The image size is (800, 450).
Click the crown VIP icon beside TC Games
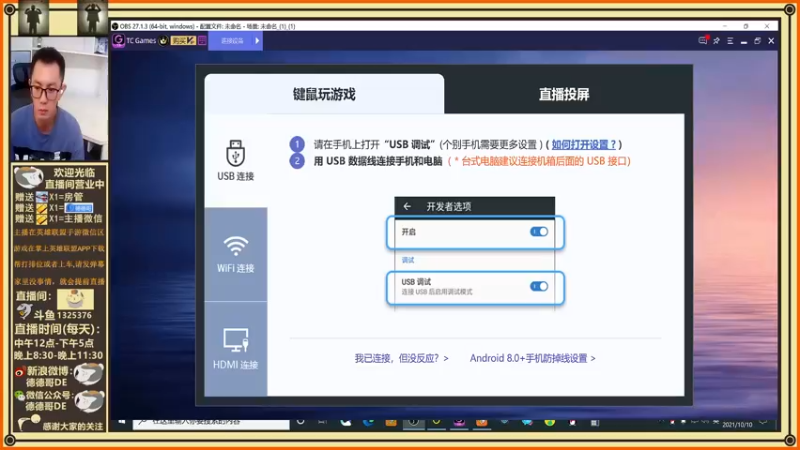(x=163, y=40)
